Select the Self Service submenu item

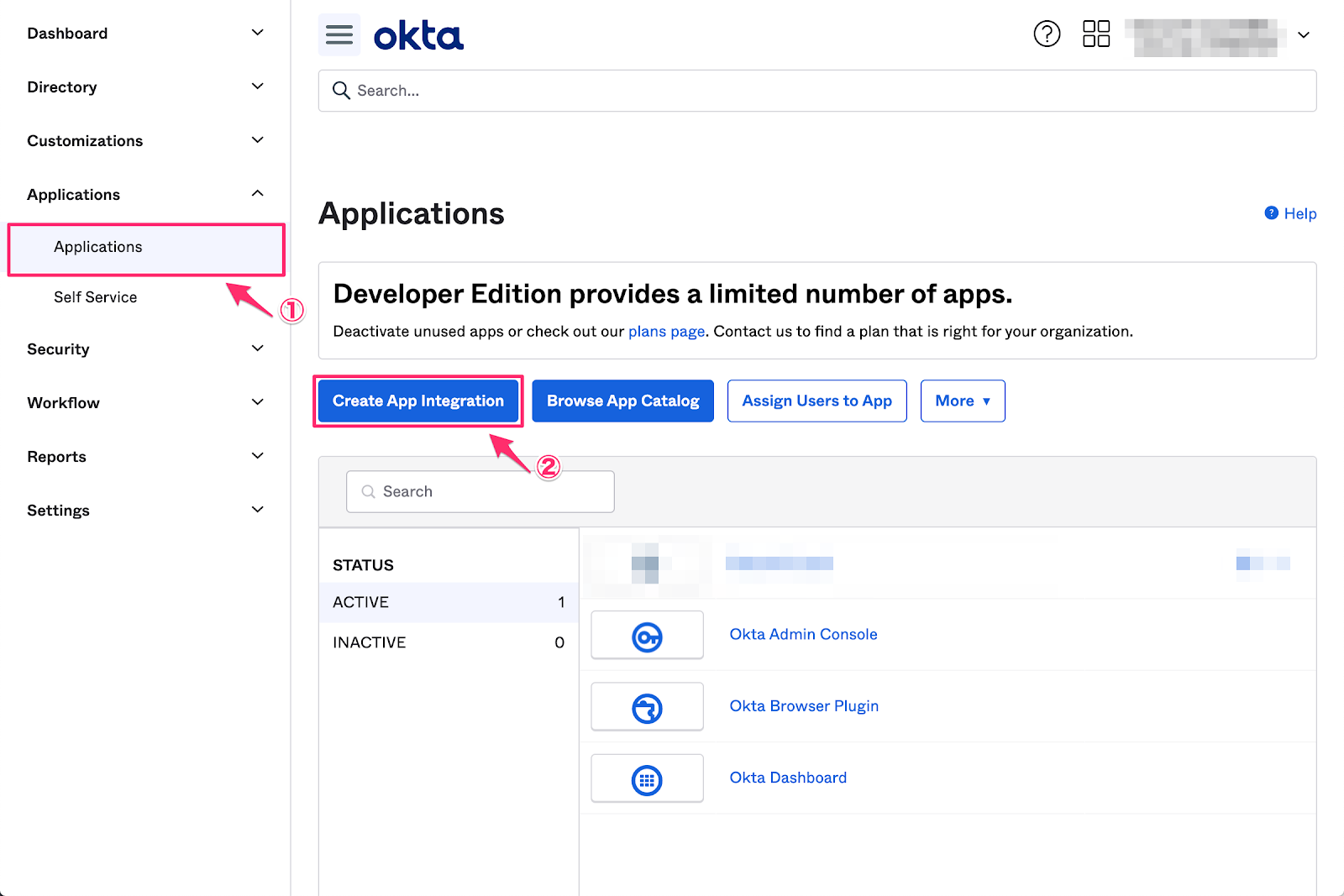click(x=95, y=297)
